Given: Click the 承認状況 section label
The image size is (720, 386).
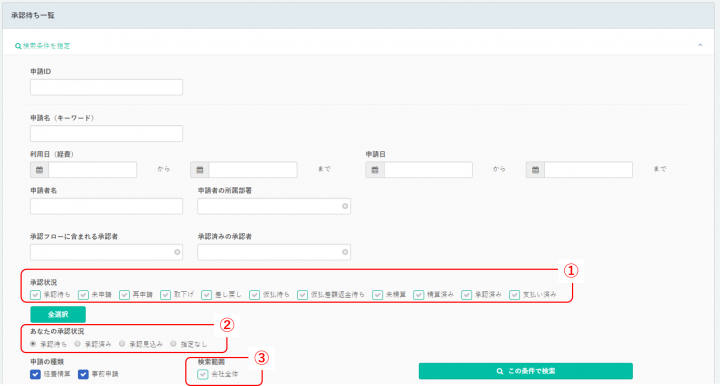Looking at the screenshot, I should click(x=44, y=282).
